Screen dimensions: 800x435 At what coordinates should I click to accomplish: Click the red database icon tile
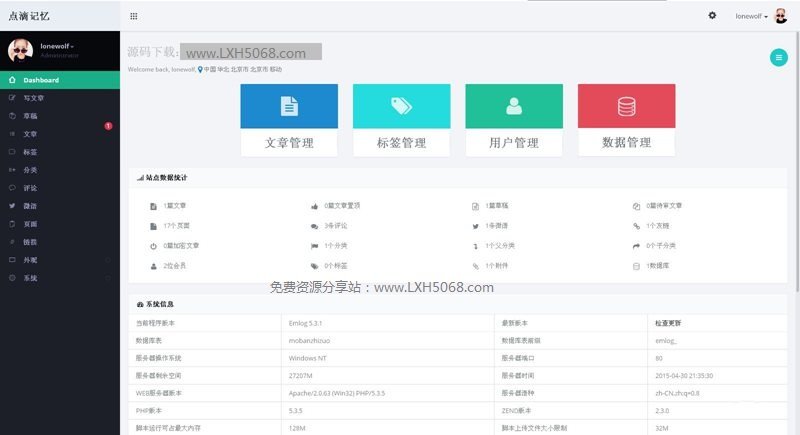point(627,106)
